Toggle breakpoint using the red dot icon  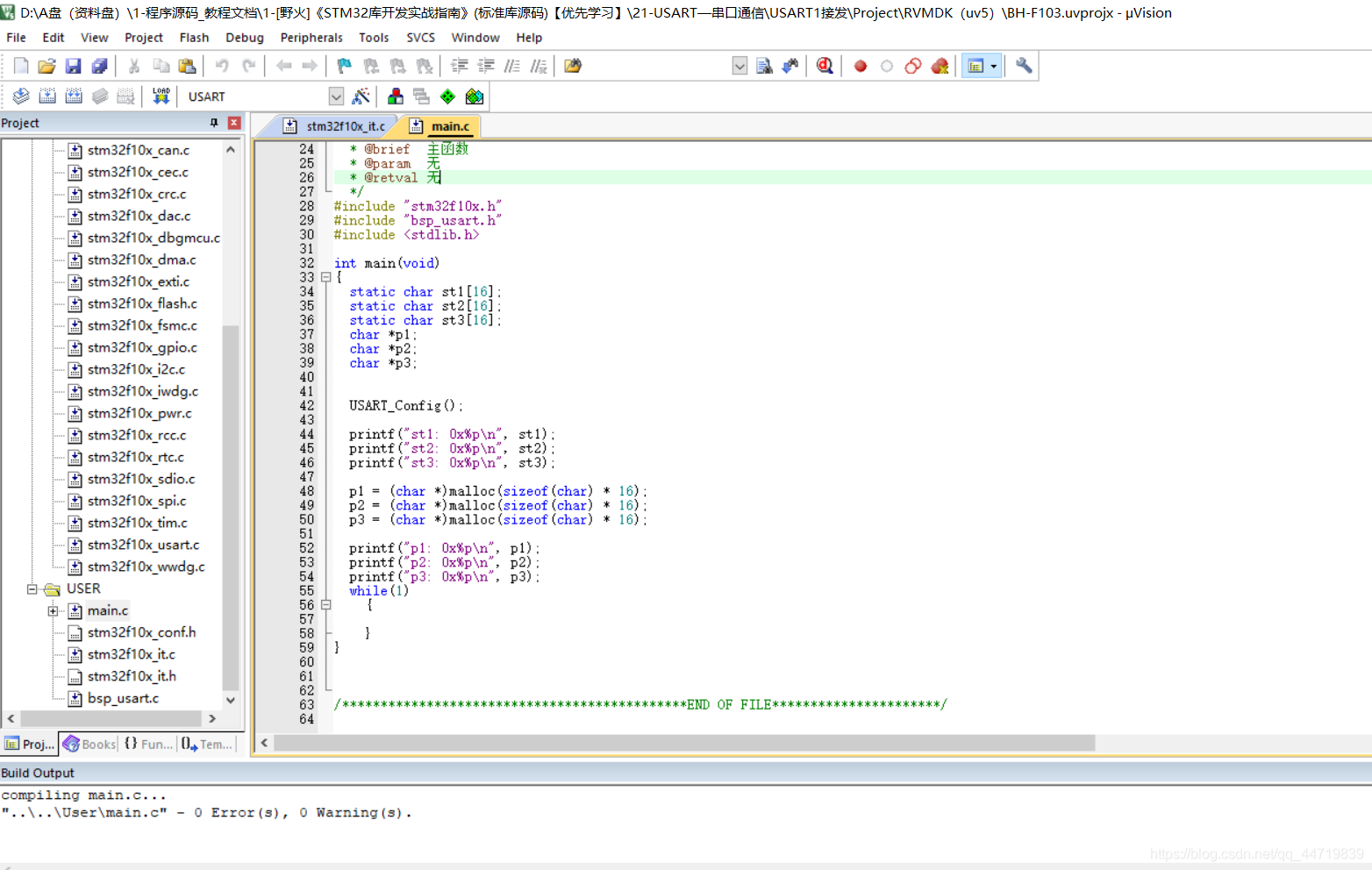tap(861, 66)
